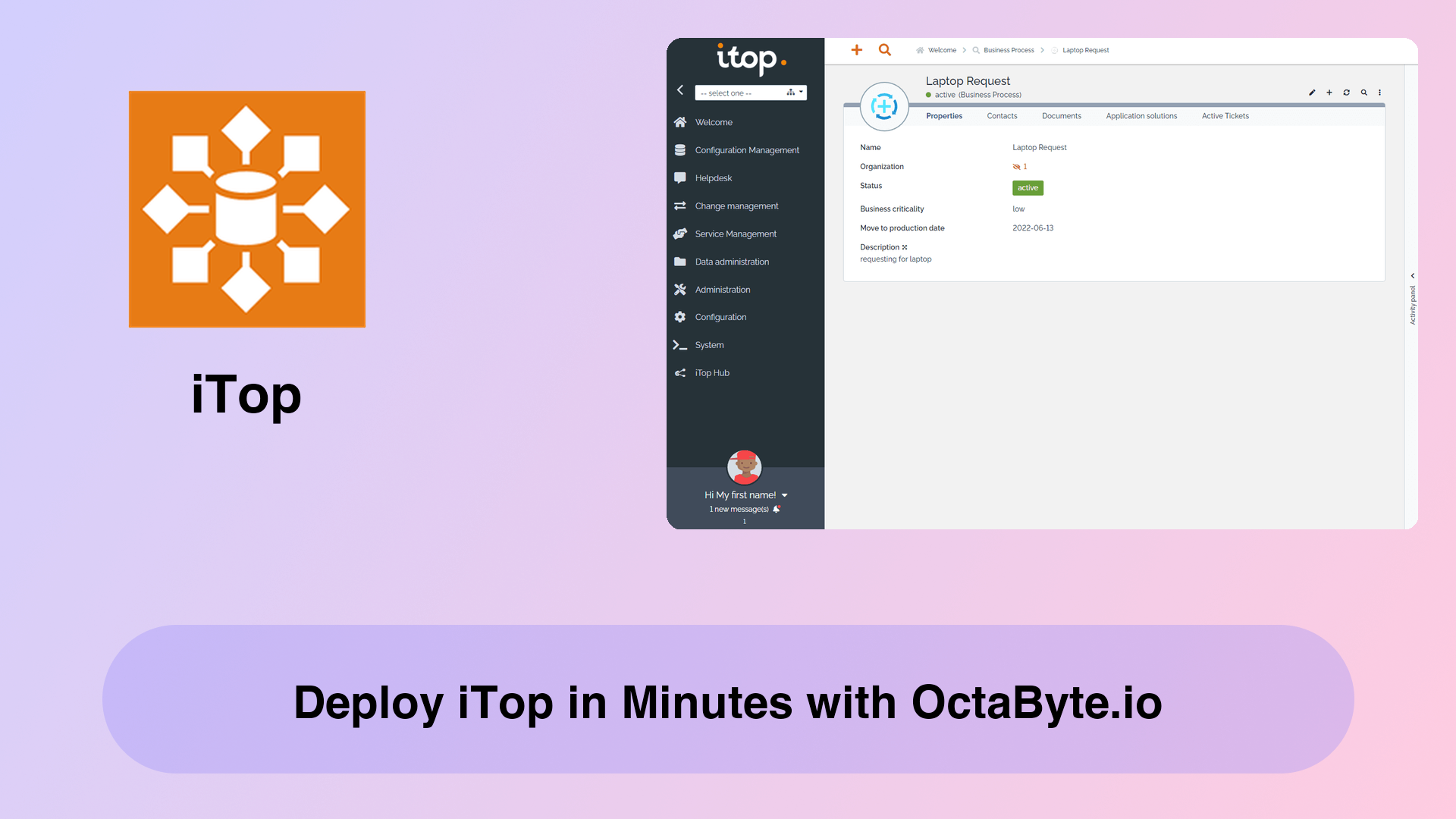This screenshot has width=1456, height=819.
Task: Switch to the Contacts tab
Action: (1002, 115)
